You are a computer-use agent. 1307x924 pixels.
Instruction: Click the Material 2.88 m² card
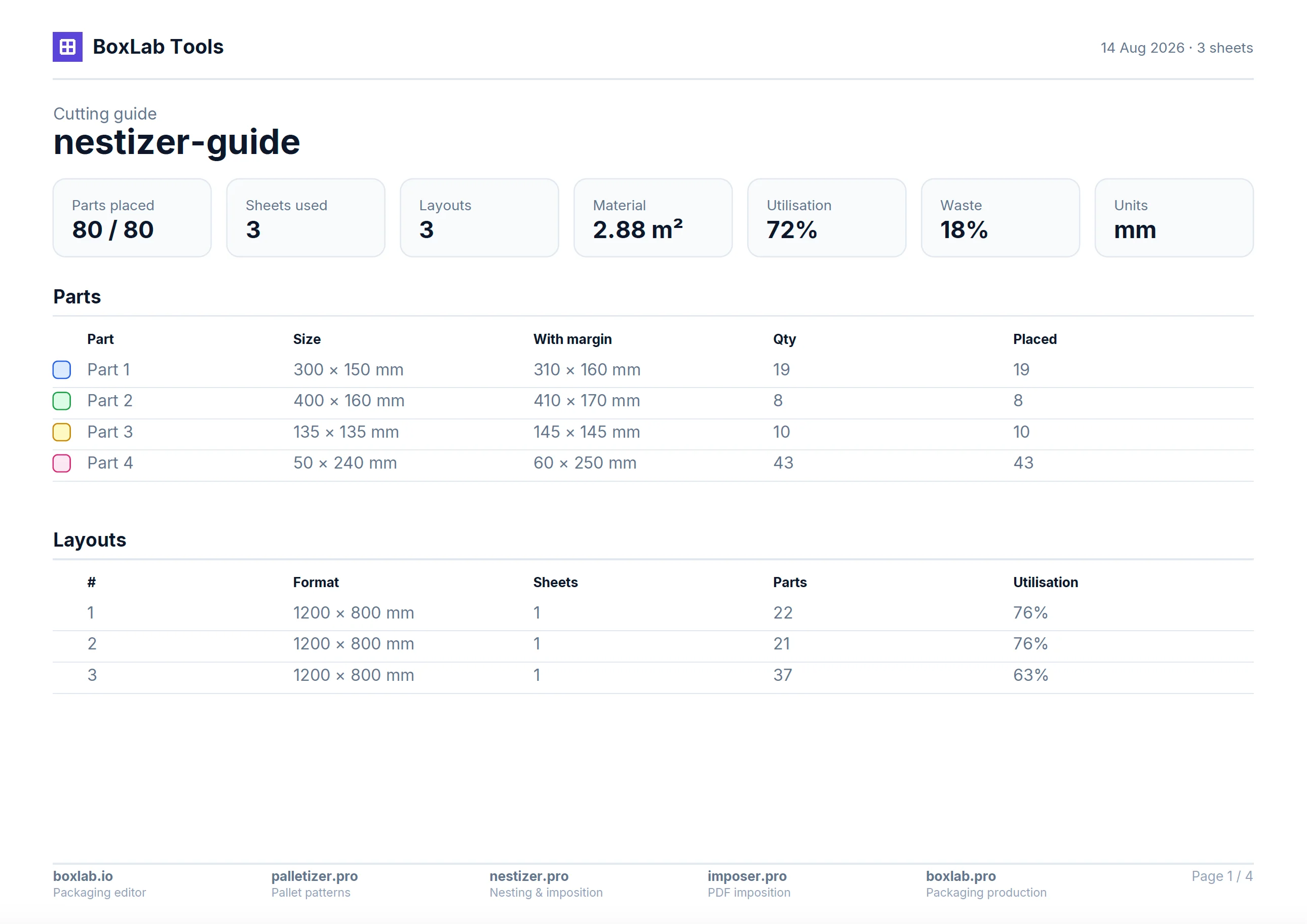[653, 217]
